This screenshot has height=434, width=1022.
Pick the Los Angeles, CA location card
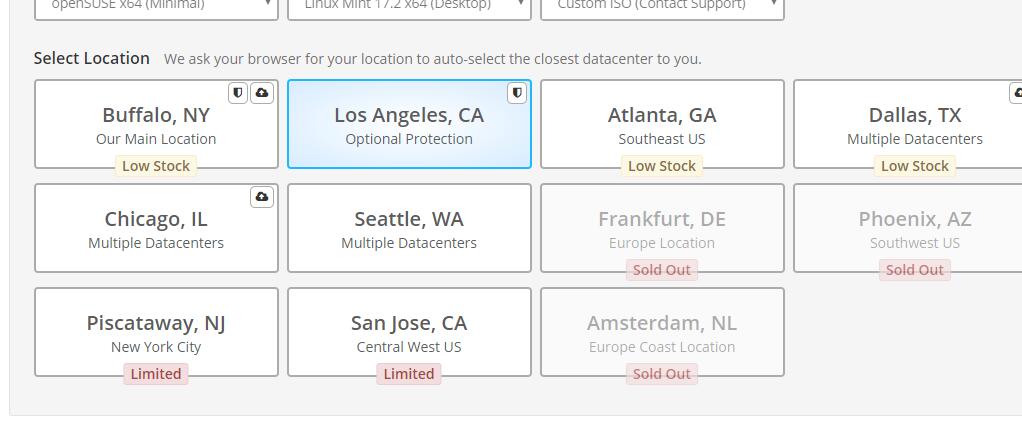[x=409, y=124]
